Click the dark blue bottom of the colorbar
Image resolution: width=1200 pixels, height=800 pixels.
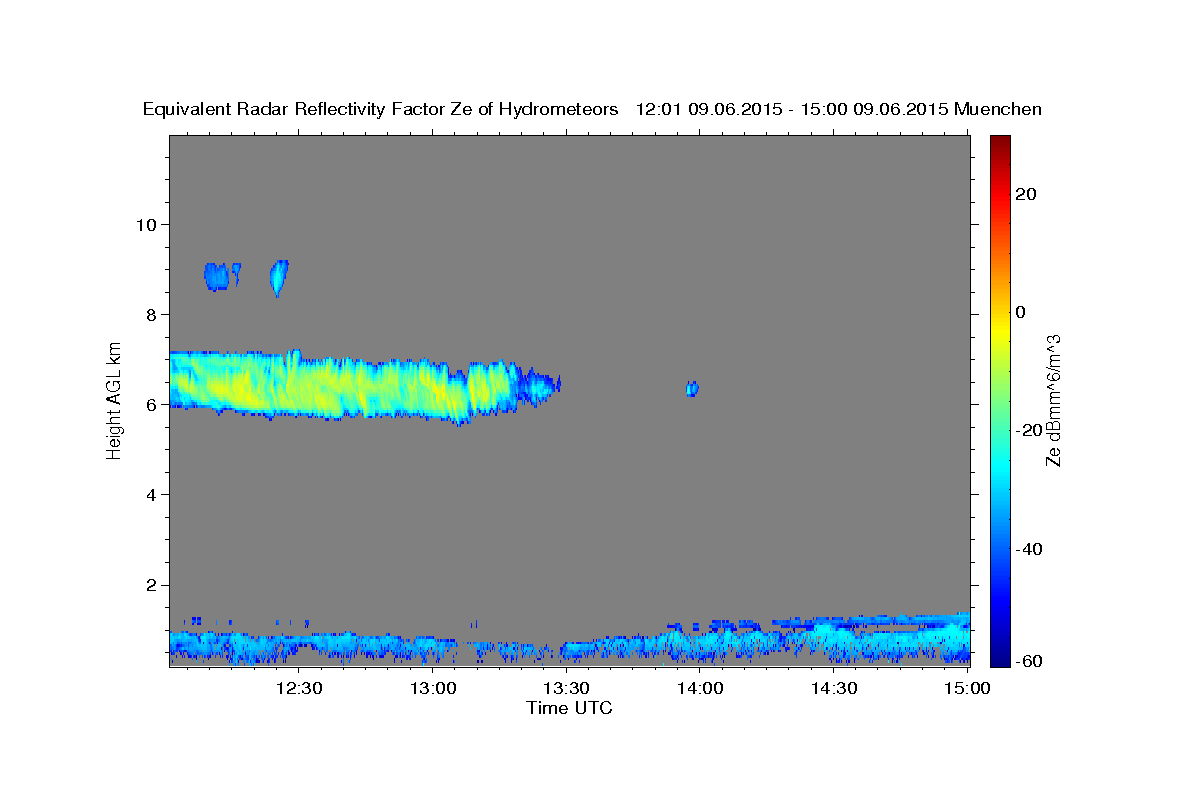1000,656
